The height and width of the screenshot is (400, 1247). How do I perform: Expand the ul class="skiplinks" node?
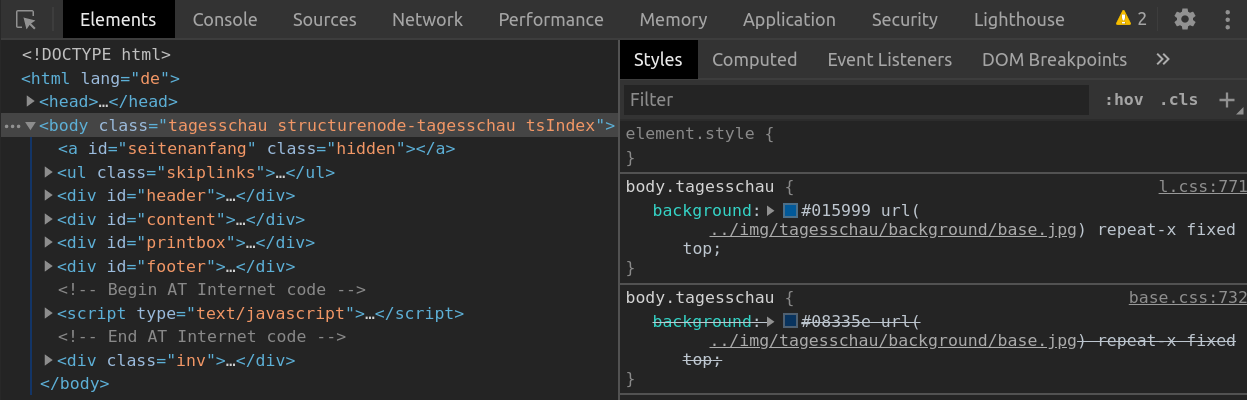point(49,172)
